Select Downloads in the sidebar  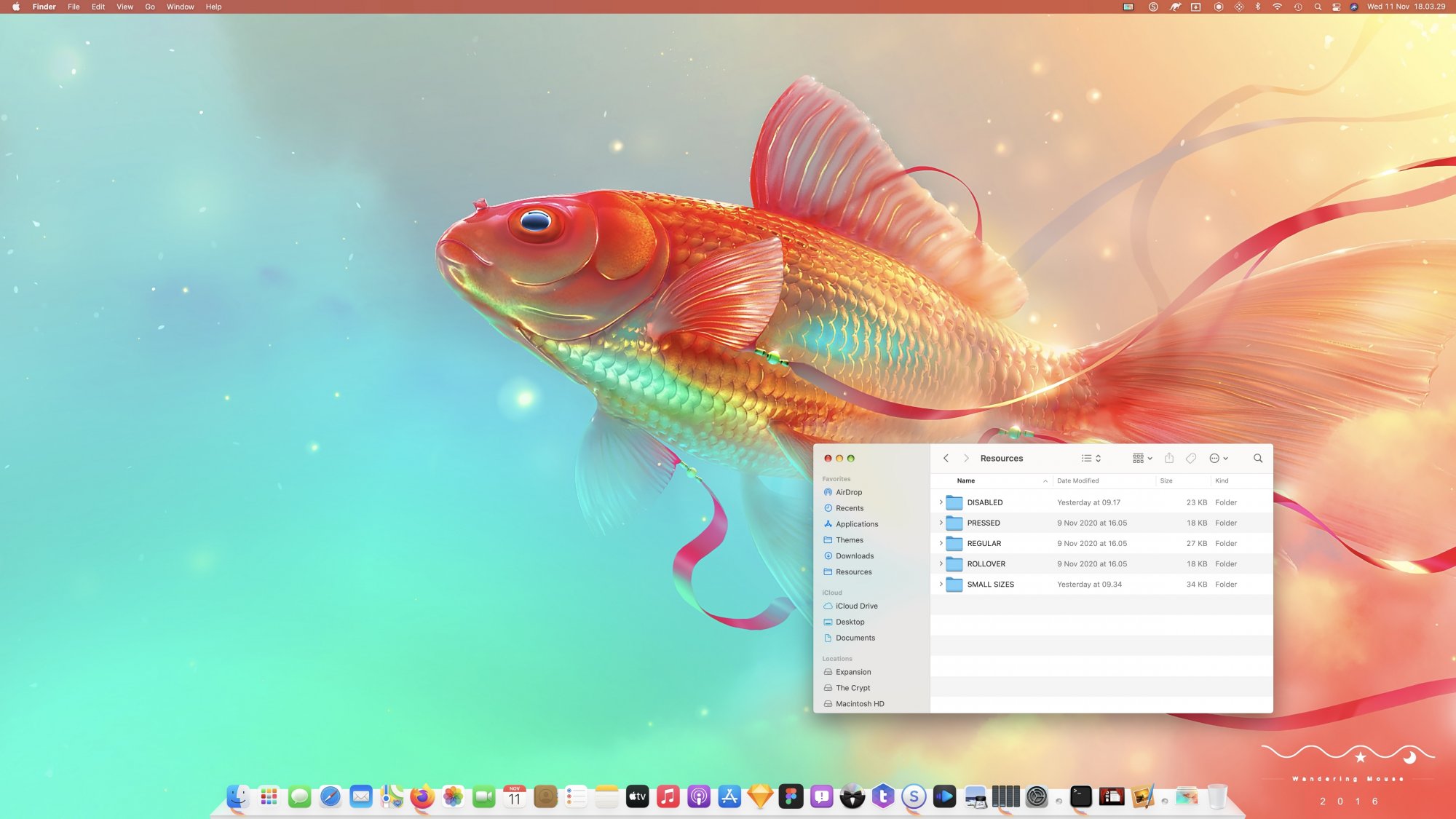click(854, 556)
